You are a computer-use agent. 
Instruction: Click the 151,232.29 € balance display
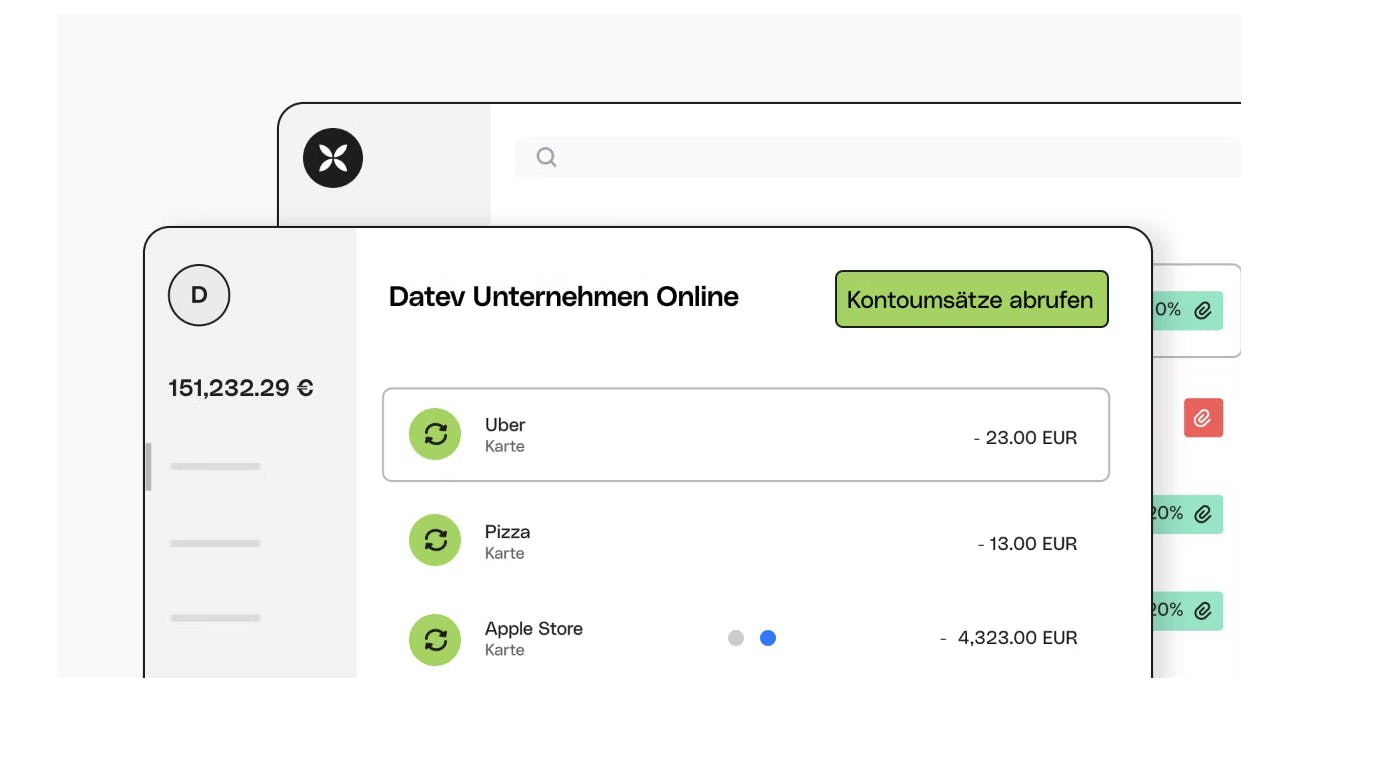[240, 388]
